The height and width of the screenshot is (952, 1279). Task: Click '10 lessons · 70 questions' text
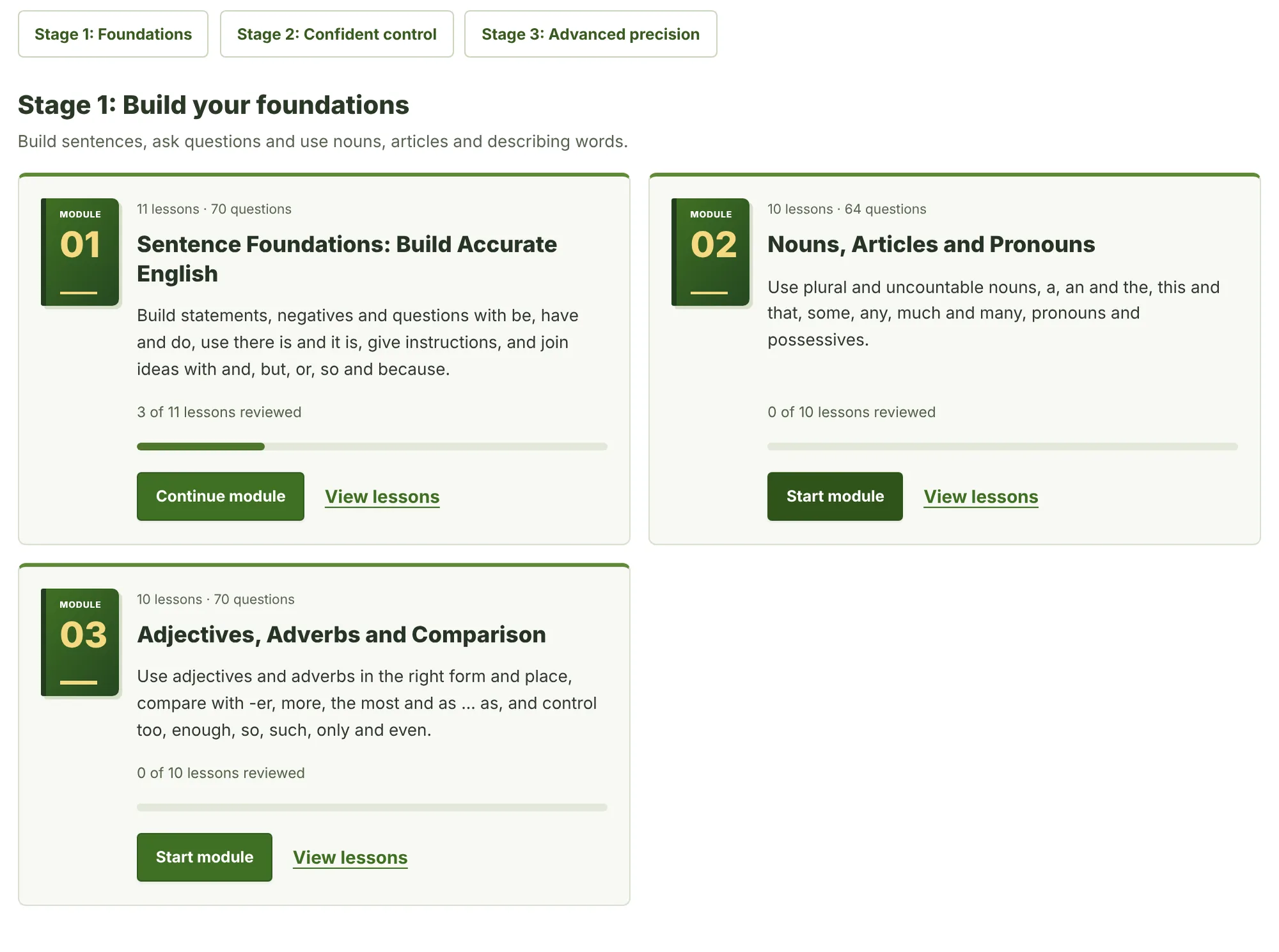coord(216,600)
